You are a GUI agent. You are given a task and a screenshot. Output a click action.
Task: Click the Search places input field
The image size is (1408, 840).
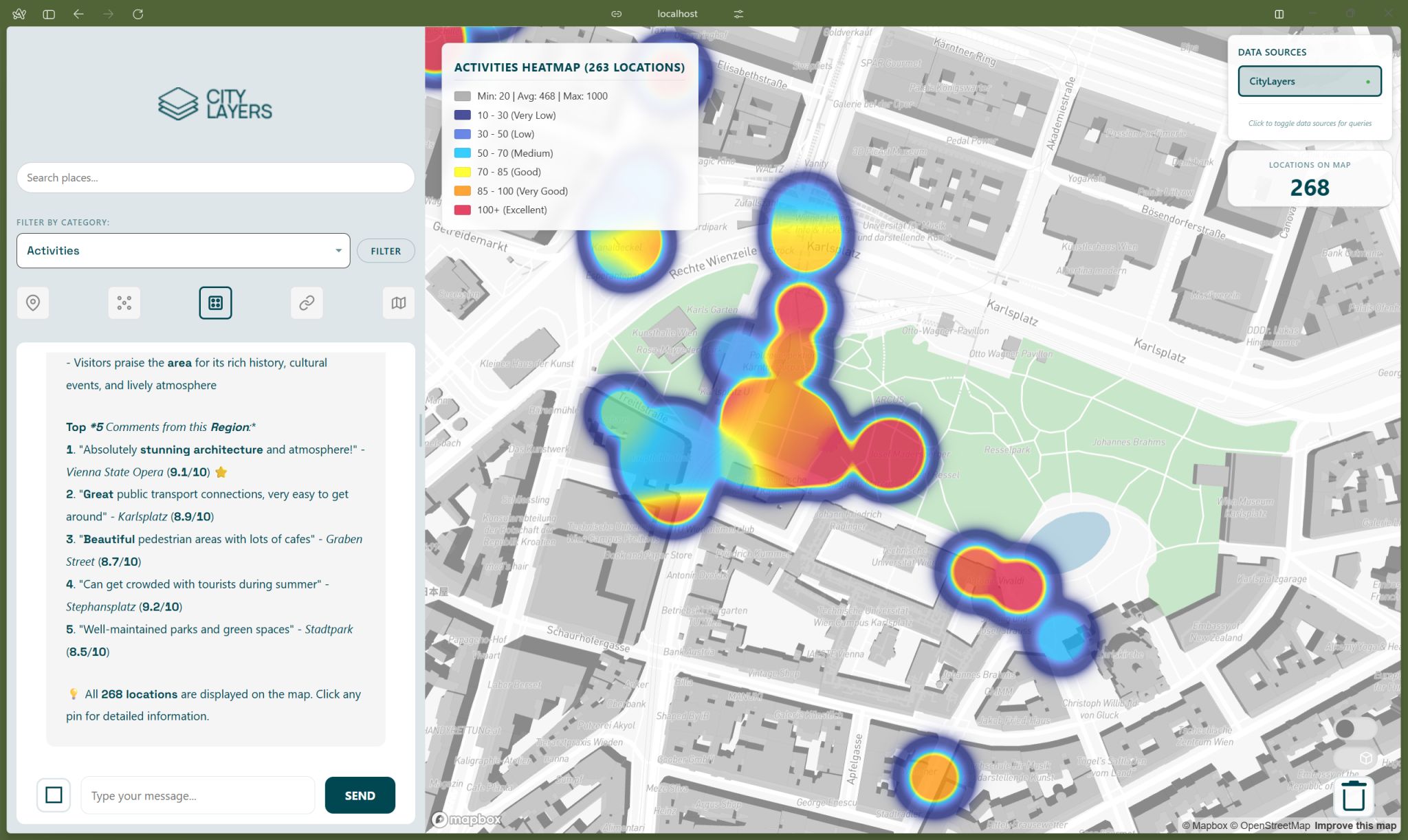pyautogui.click(x=215, y=178)
